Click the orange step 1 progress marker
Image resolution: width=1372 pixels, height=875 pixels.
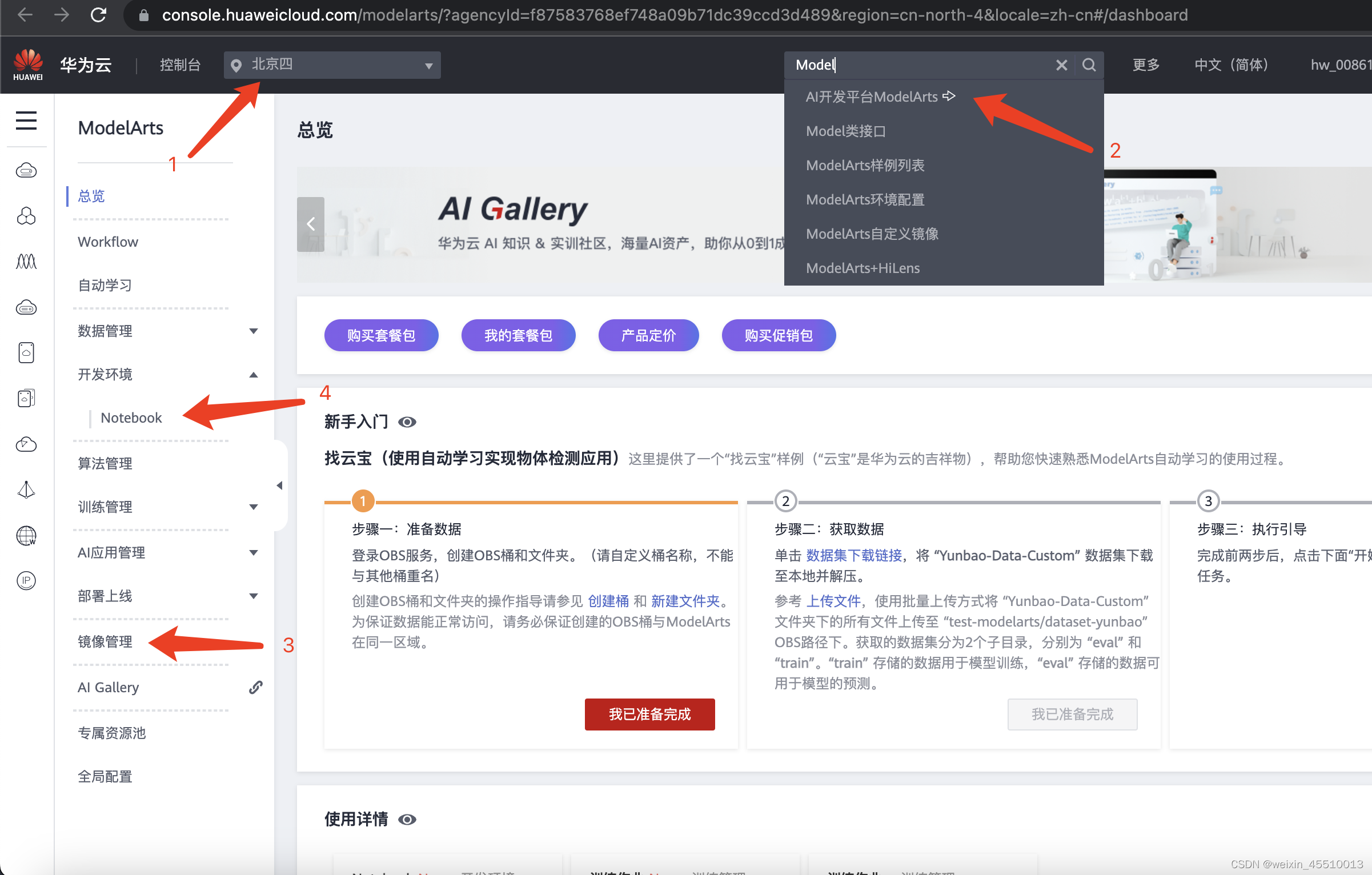[362, 500]
